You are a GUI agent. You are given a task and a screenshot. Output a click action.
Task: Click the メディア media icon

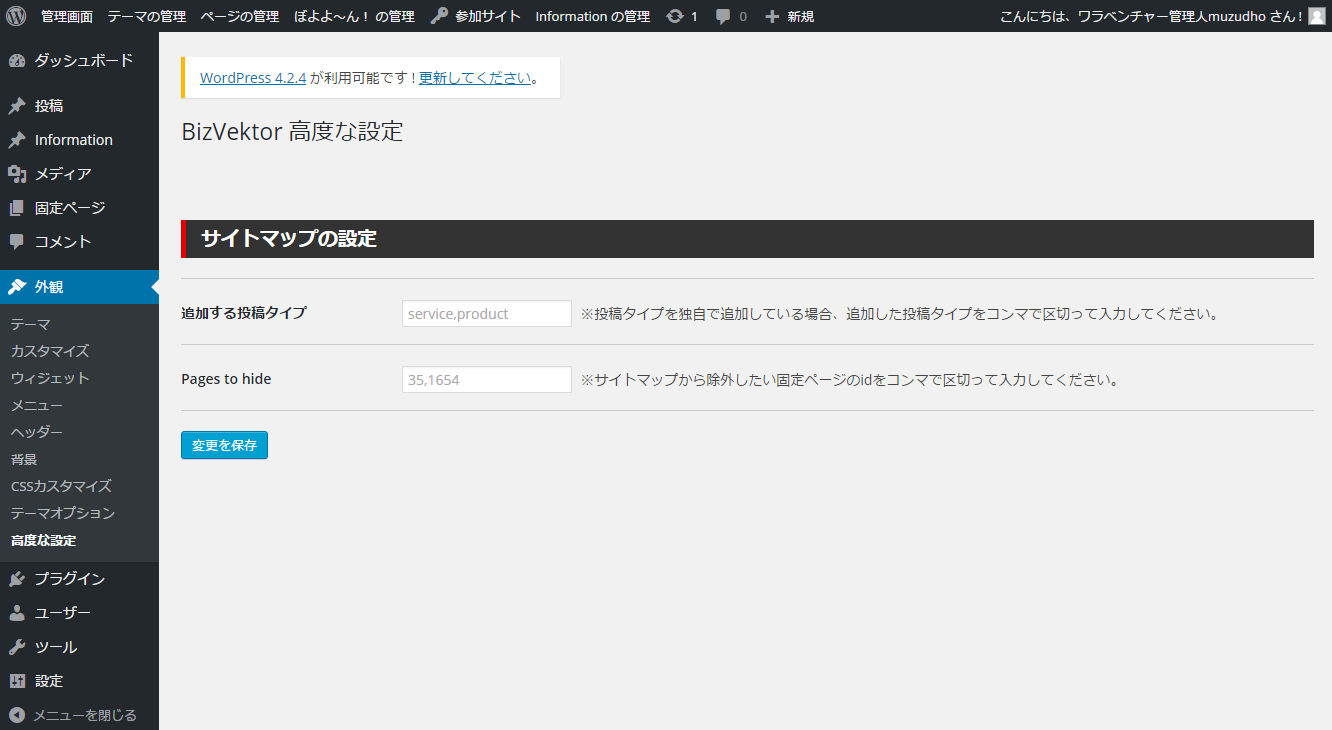(17, 174)
